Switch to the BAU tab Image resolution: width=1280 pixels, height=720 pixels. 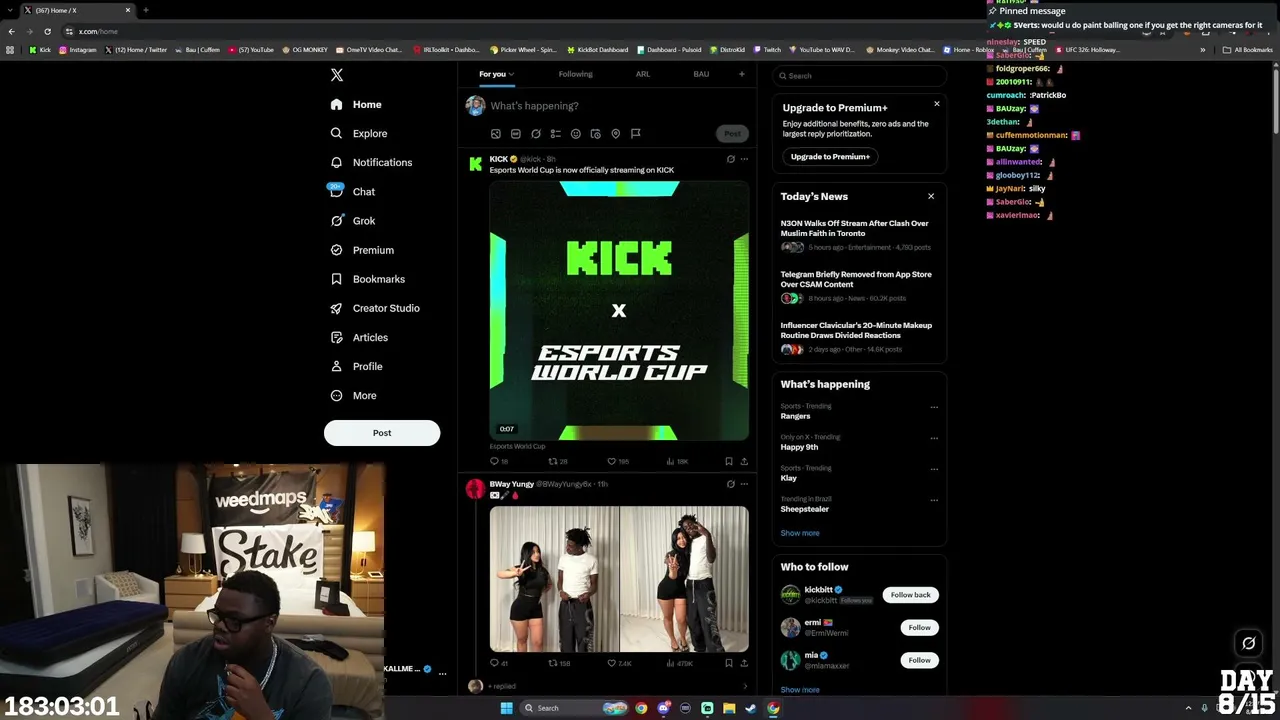pyautogui.click(x=701, y=74)
